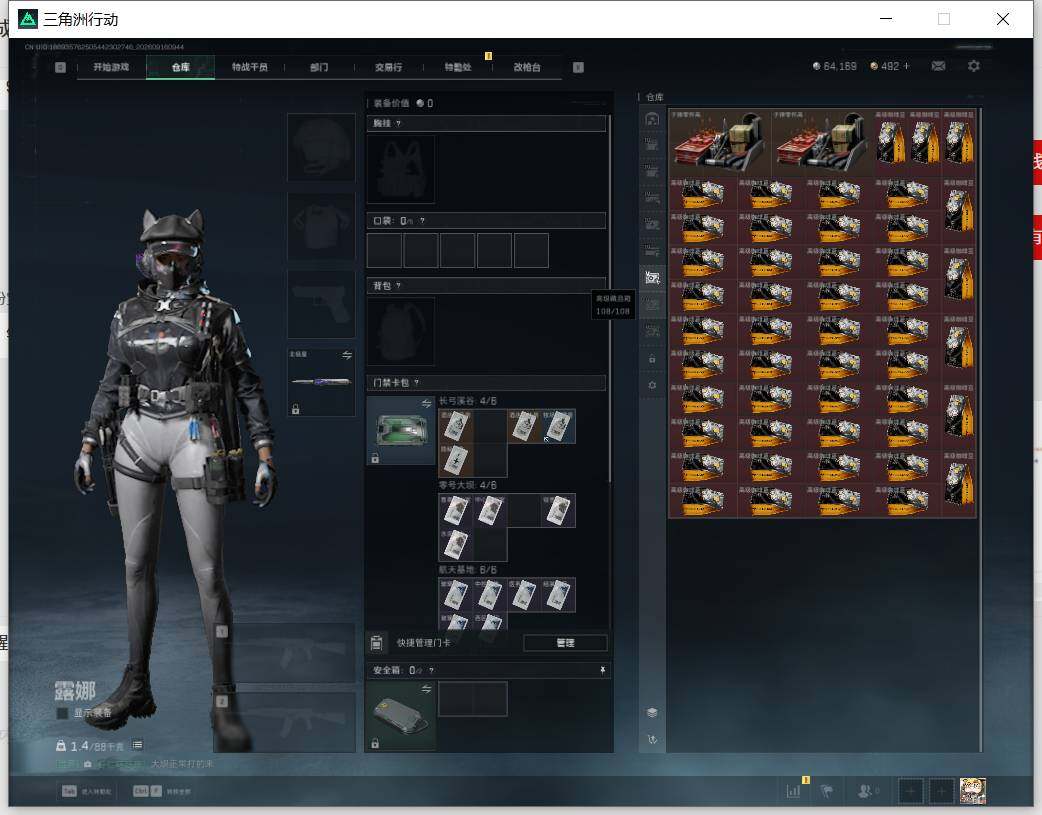Click the player avatar in the bottom bar
The height and width of the screenshot is (815, 1042).
tap(973, 791)
